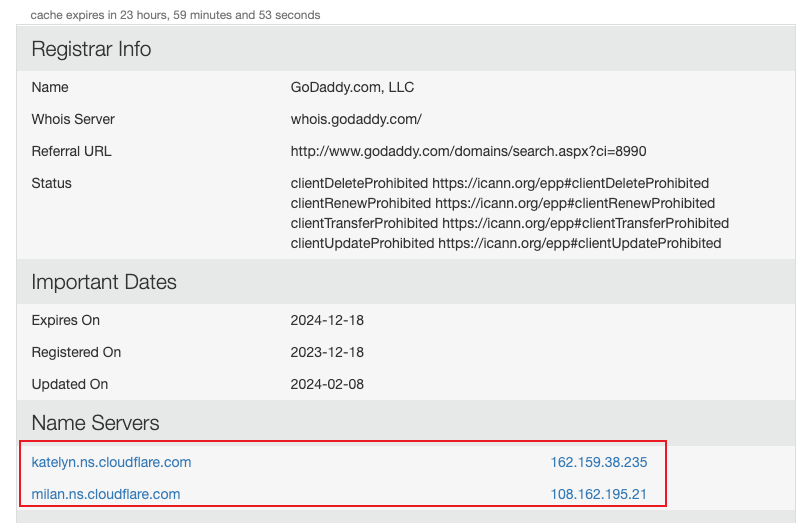The image size is (811, 523).
Task: Click the Registered On label
Action: click(76, 352)
